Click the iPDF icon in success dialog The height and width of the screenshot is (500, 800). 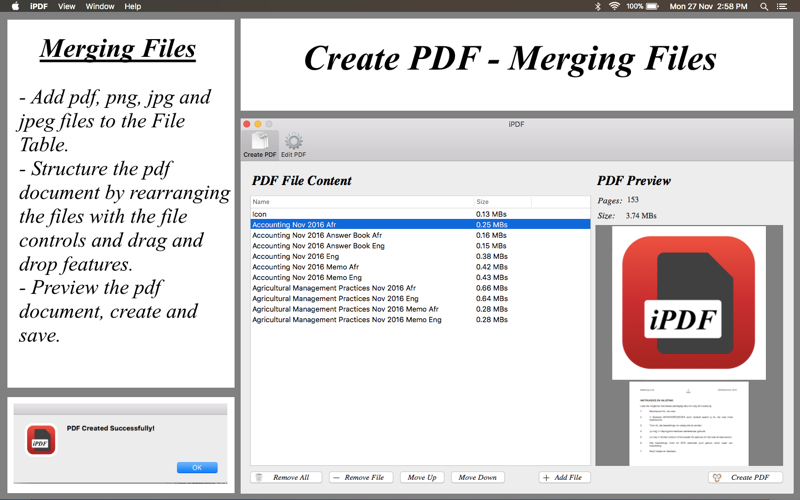click(41, 440)
